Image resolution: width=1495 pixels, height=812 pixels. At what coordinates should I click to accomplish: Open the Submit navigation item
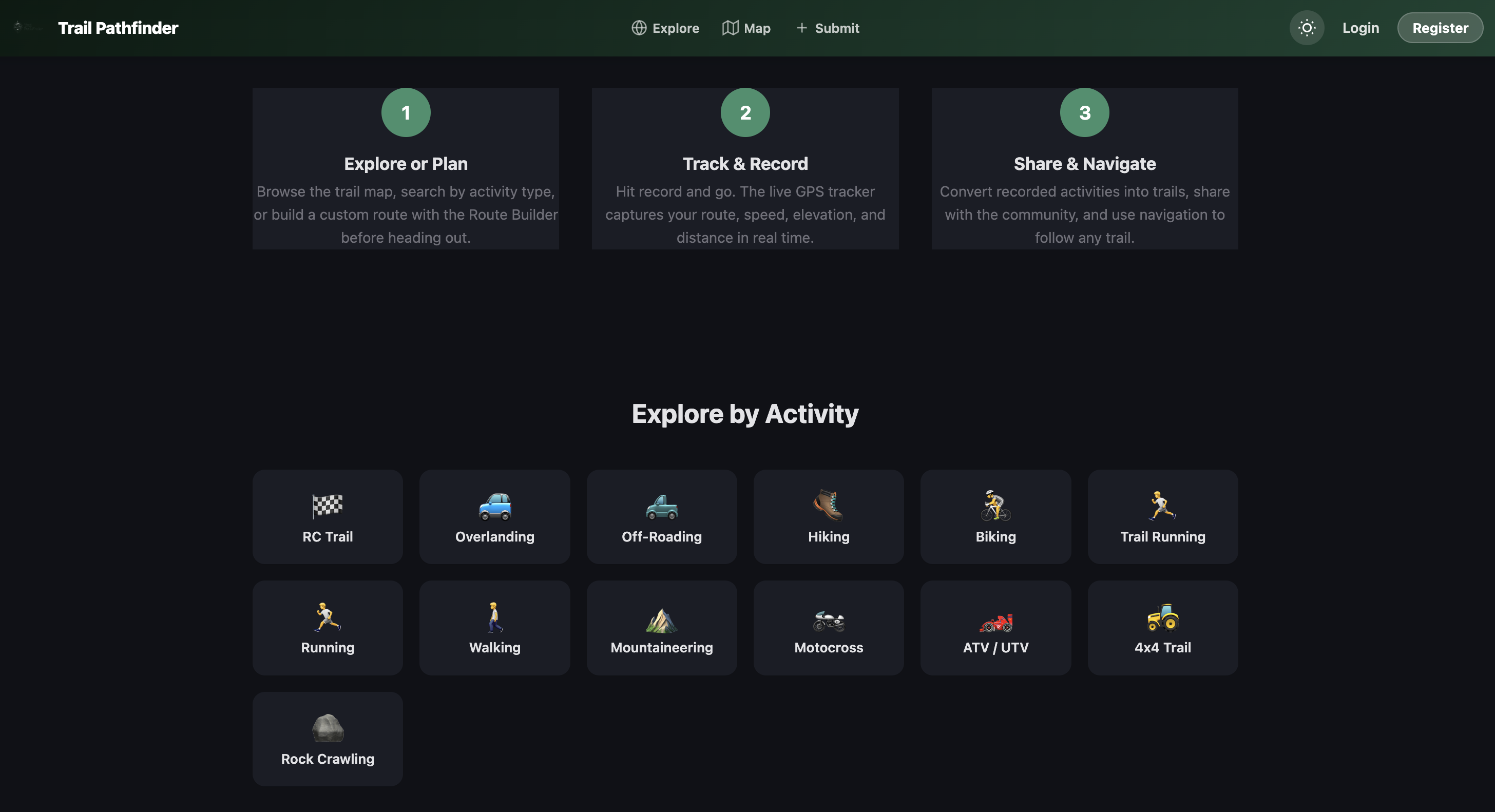pyautogui.click(x=827, y=27)
